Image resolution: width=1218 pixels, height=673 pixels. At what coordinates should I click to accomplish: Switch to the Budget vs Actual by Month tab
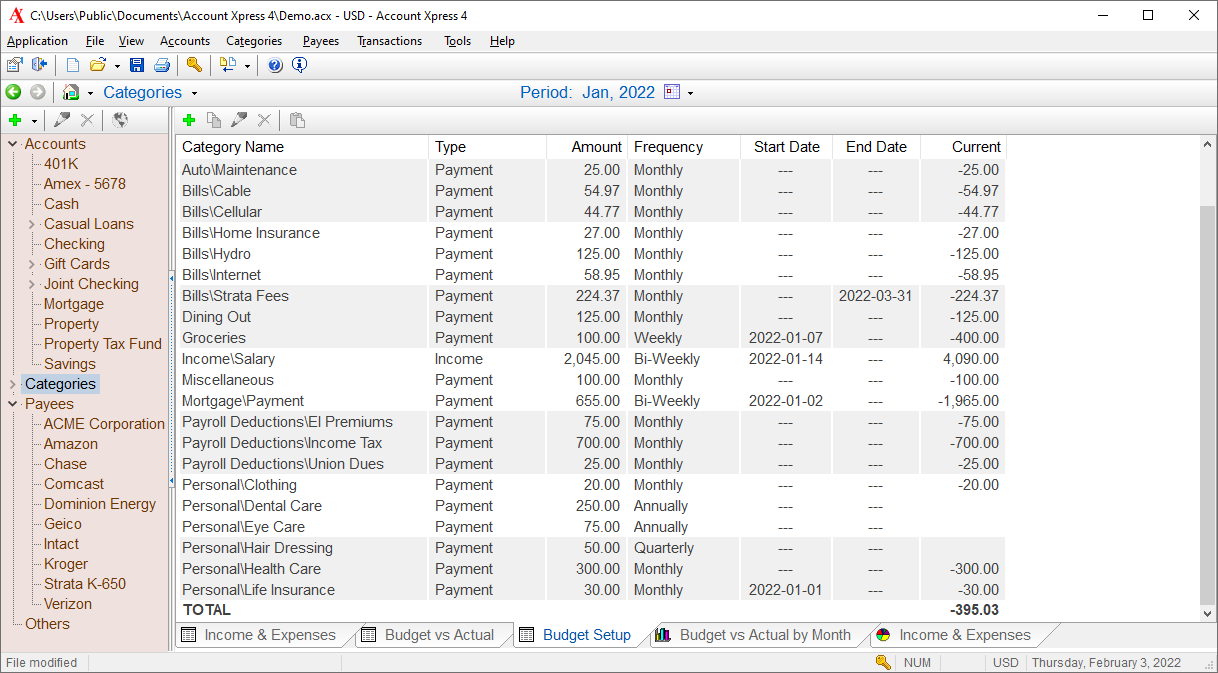[x=764, y=635]
